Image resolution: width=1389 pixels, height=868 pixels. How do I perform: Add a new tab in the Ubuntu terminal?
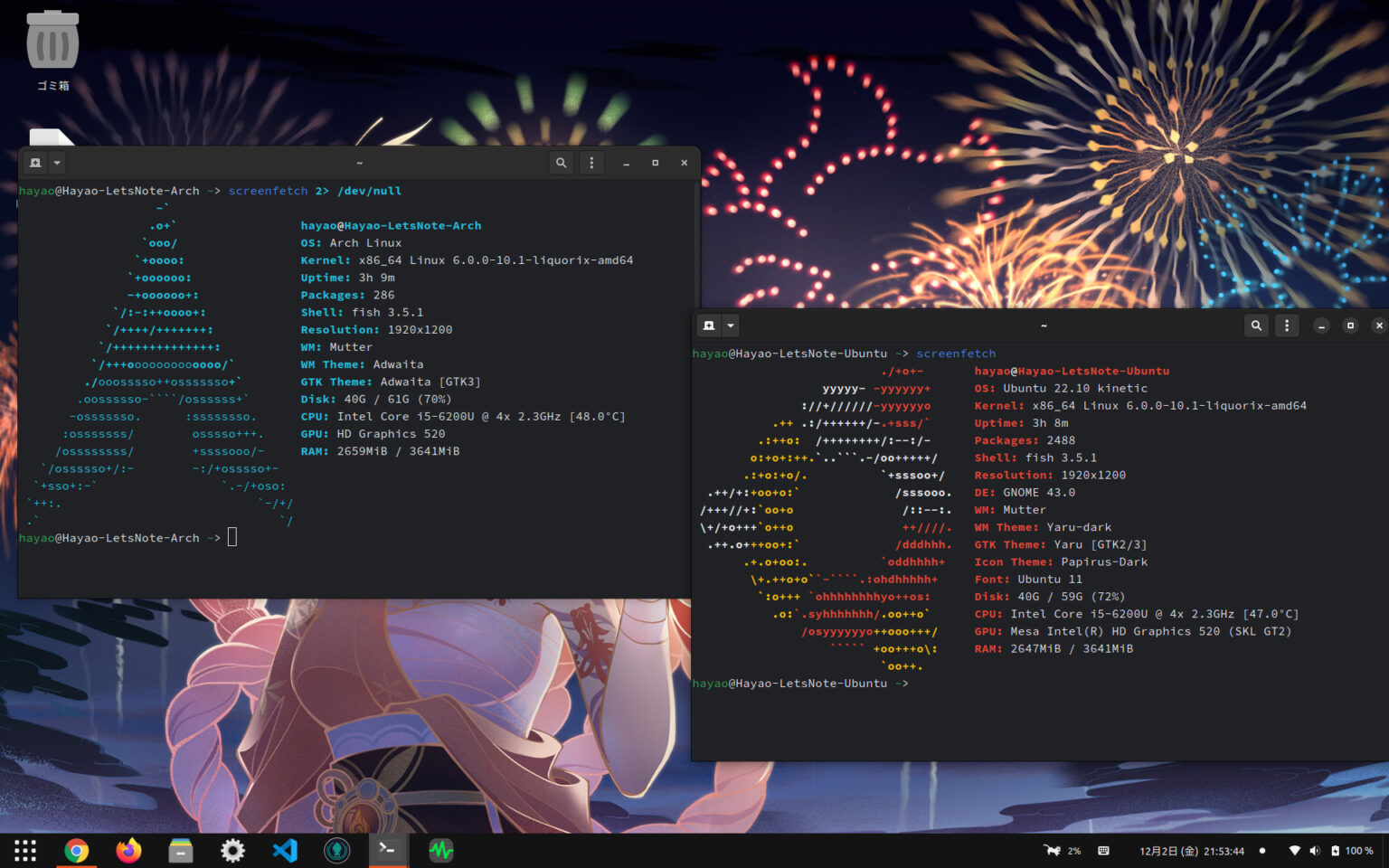point(709,325)
